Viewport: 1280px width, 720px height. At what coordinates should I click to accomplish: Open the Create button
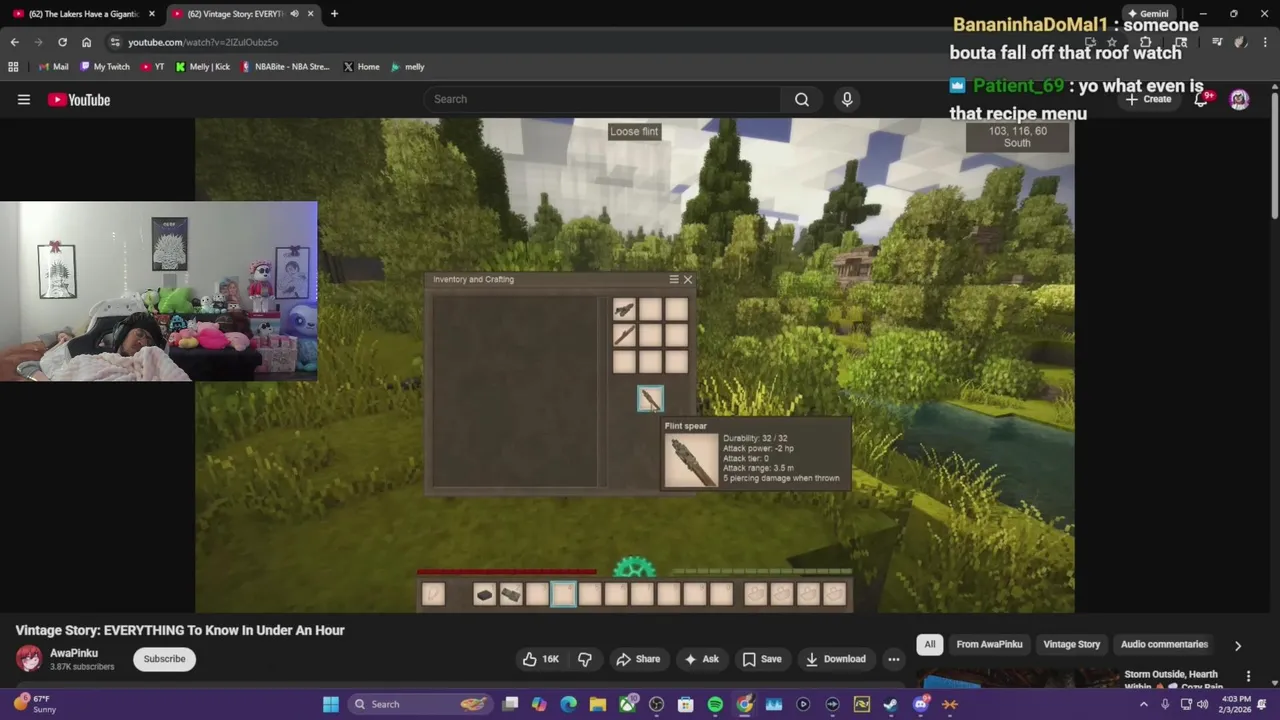point(1148,99)
